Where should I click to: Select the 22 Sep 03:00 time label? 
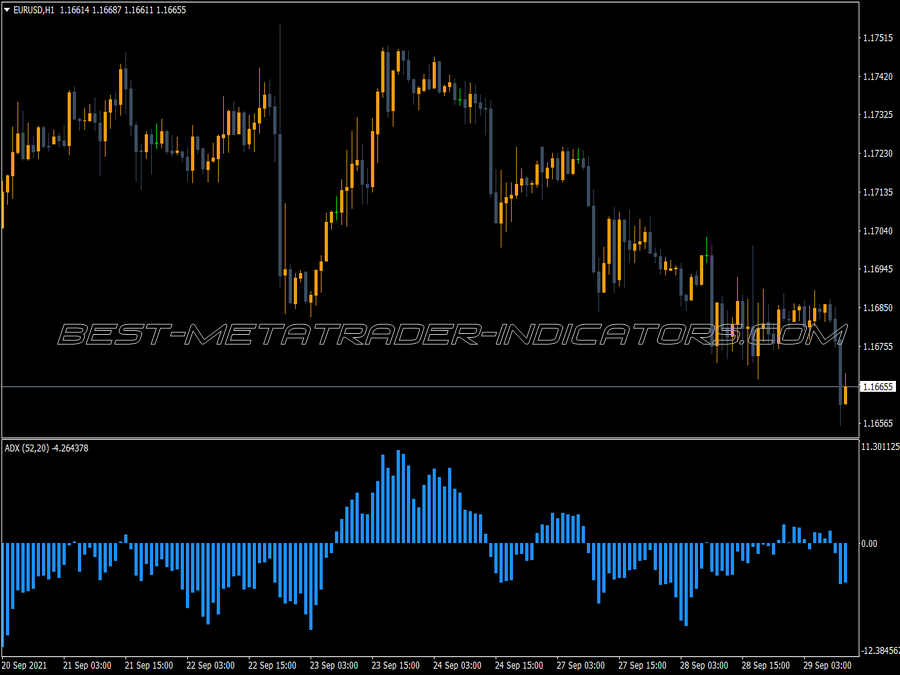211,665
